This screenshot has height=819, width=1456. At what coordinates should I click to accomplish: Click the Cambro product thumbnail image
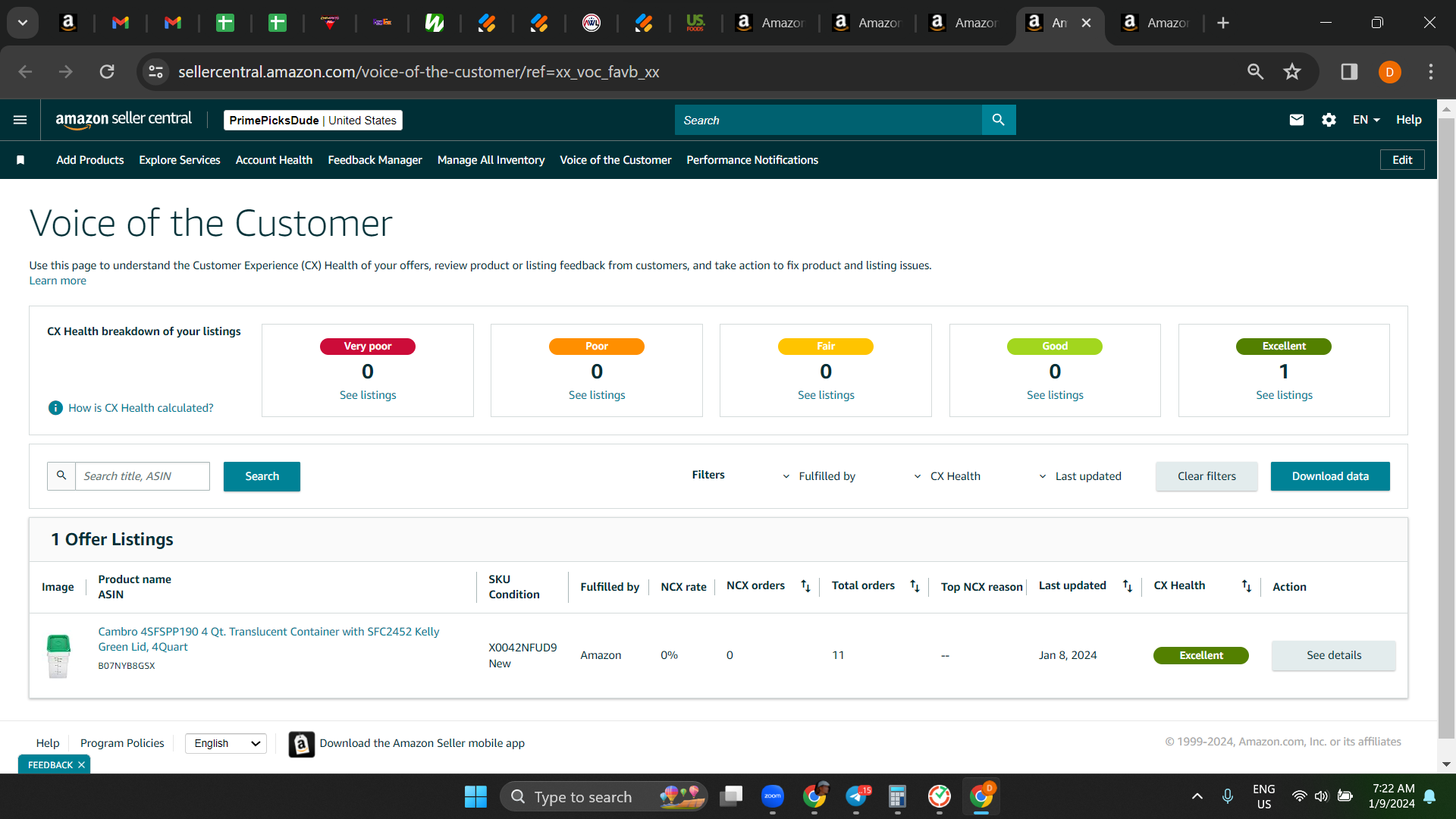click(x=58, y=656)
